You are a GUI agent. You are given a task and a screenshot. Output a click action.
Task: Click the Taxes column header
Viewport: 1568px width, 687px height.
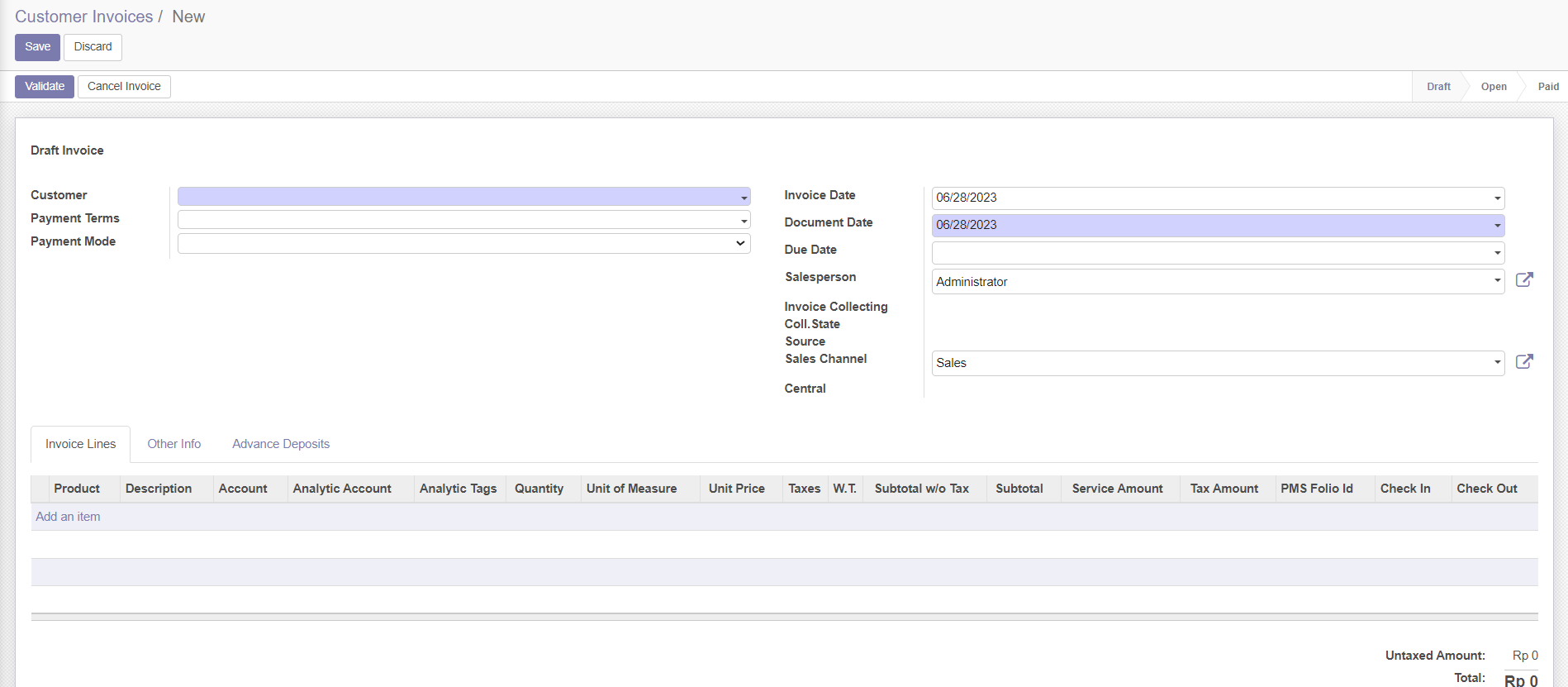(804, 489)
